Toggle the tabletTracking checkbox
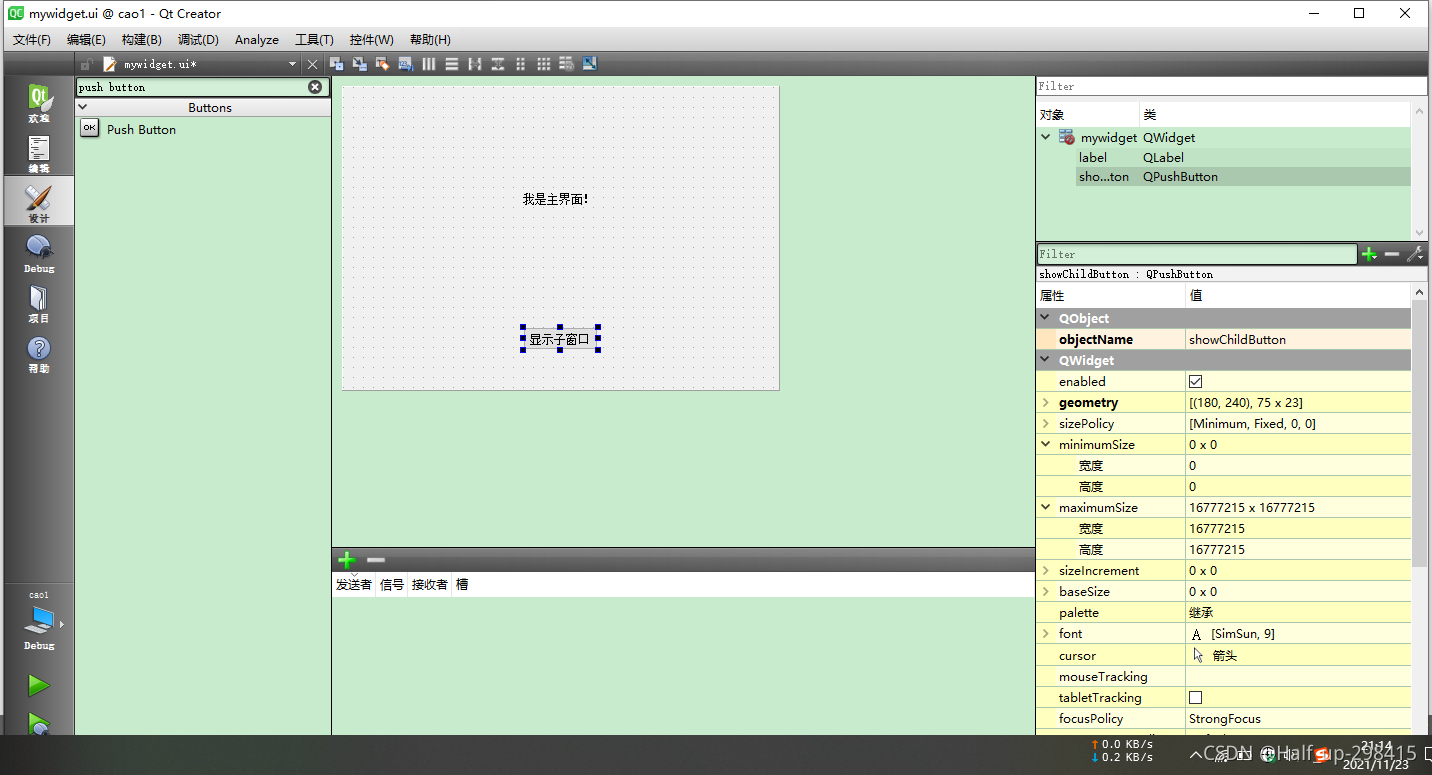1432x775 pixels. click(1195, 698)
